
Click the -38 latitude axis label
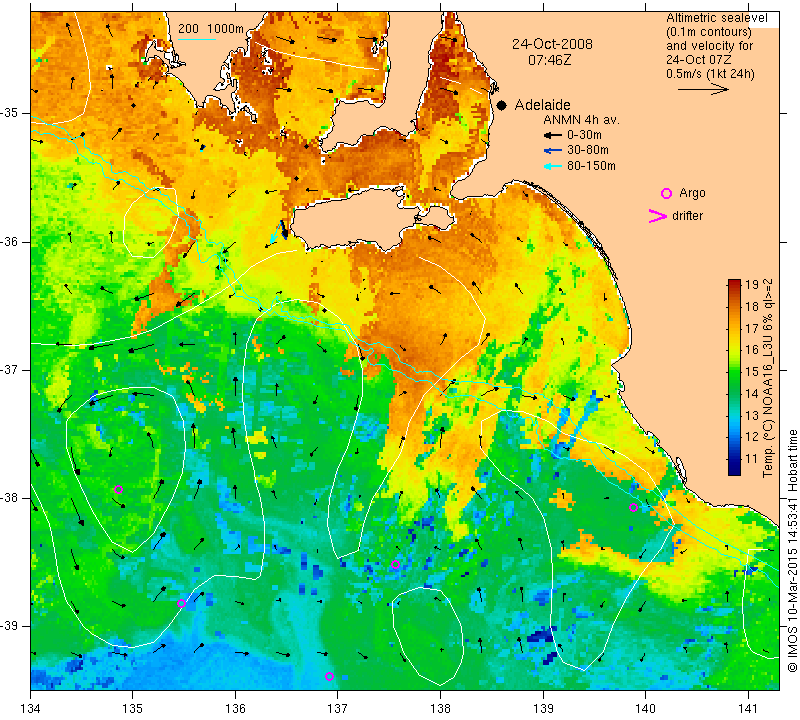(10, 498)
